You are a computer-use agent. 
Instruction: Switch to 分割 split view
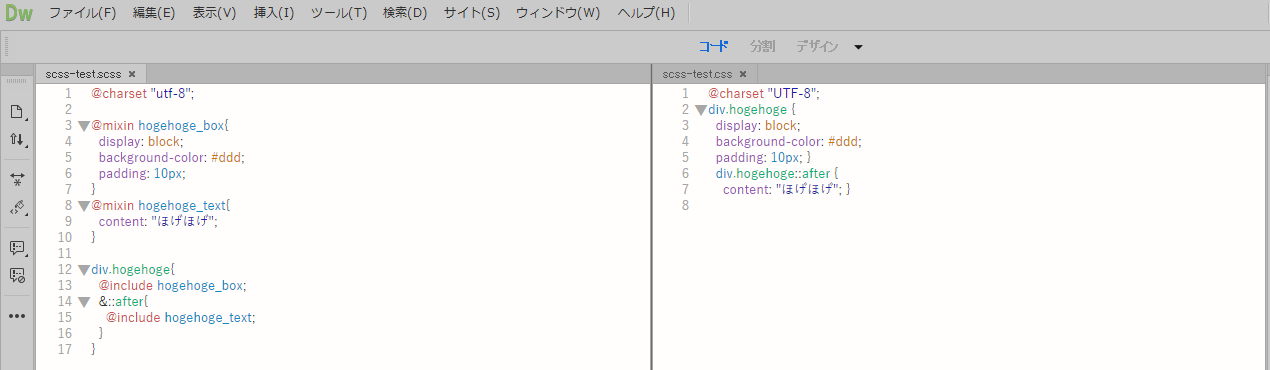[763, 47]
